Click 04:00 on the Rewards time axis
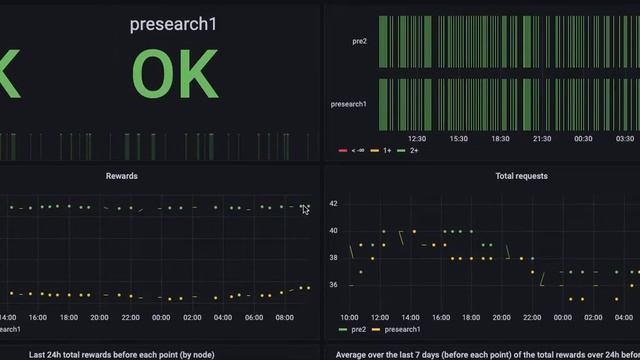 point(223,317)
